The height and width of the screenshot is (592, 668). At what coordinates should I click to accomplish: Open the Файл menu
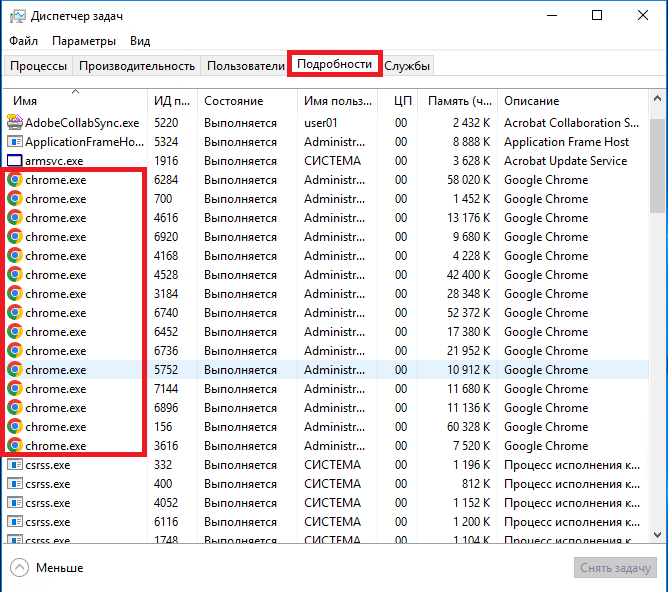pos(24,41)
